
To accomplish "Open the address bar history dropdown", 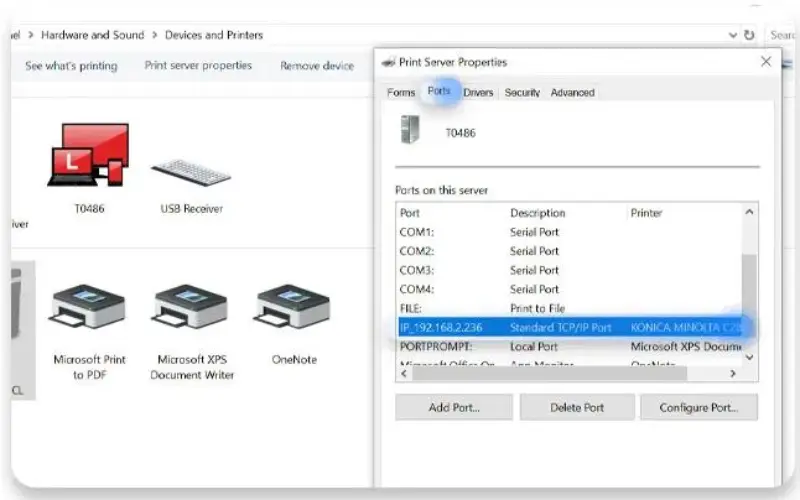I will tap(733, 35).
